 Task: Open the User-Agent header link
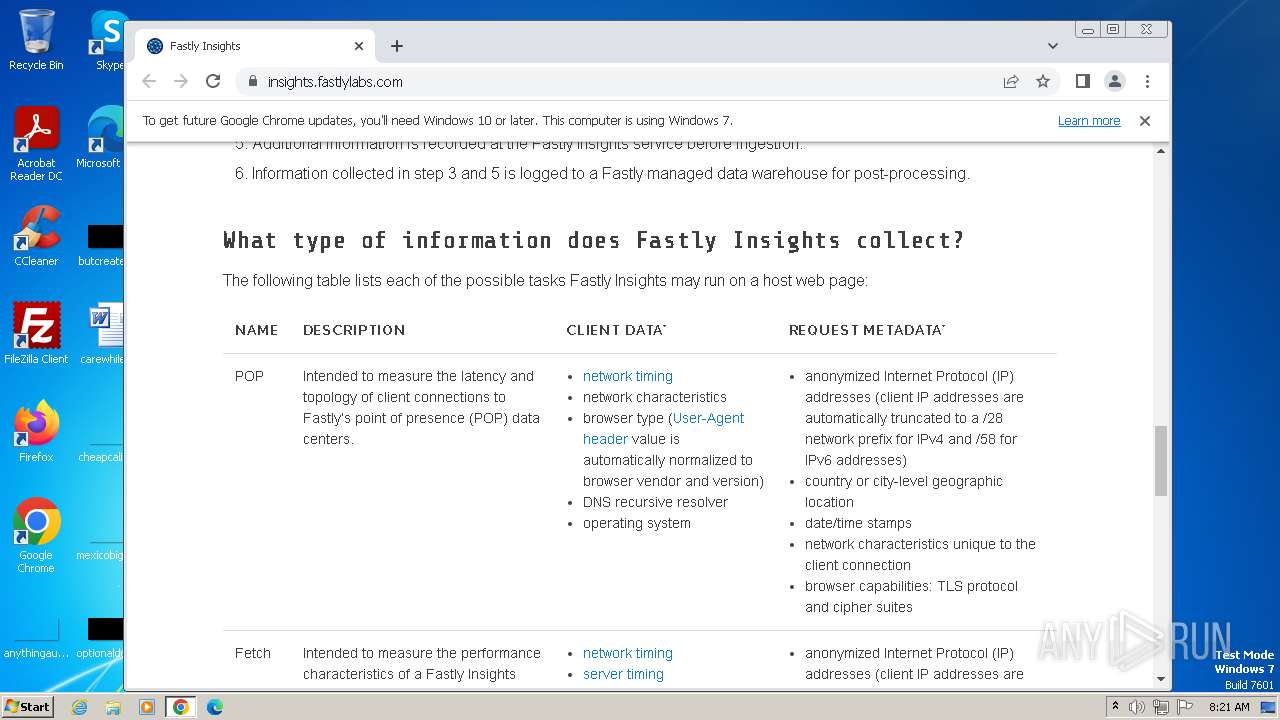663,428
